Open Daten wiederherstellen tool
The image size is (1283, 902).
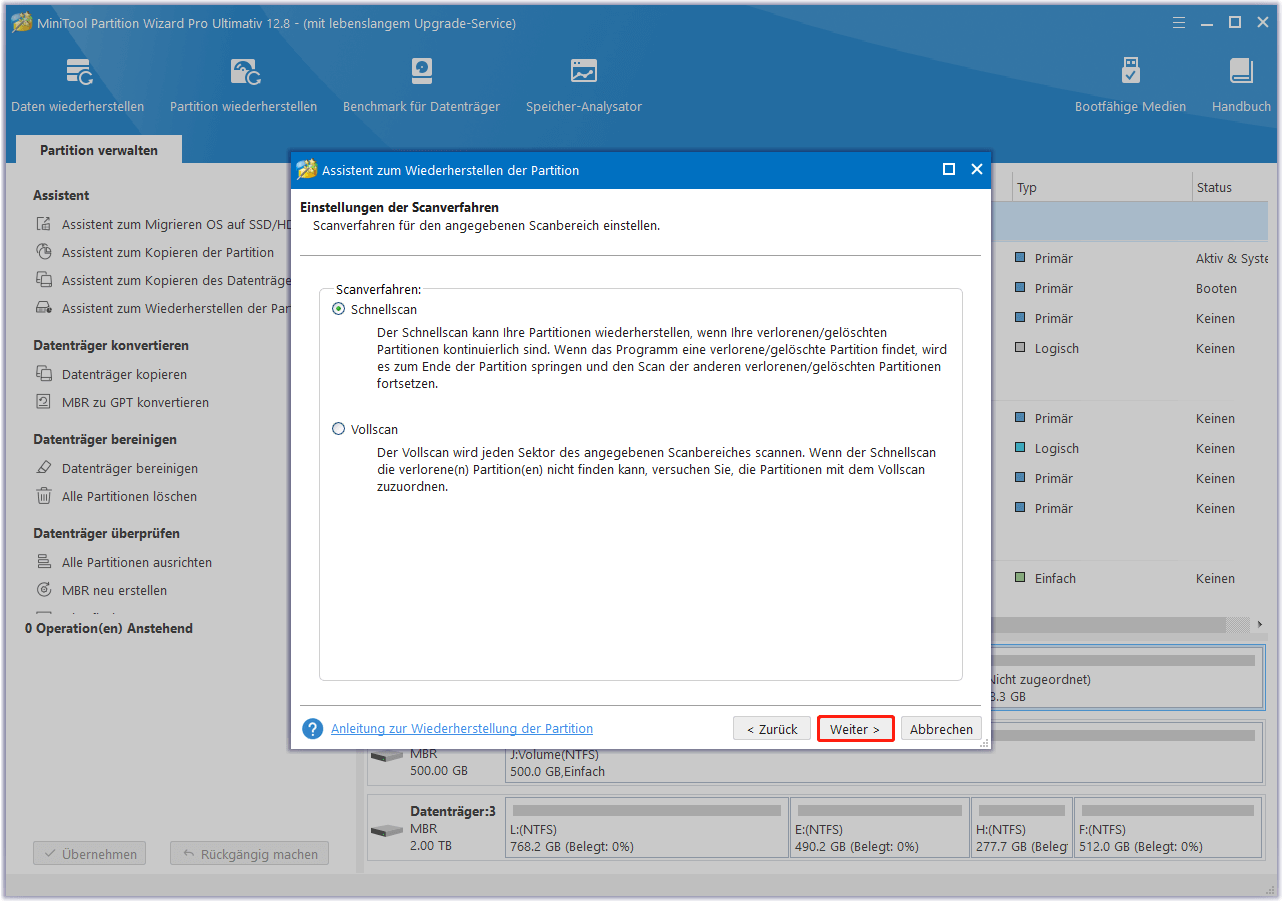pyautogui.click(x=78, y=85)
